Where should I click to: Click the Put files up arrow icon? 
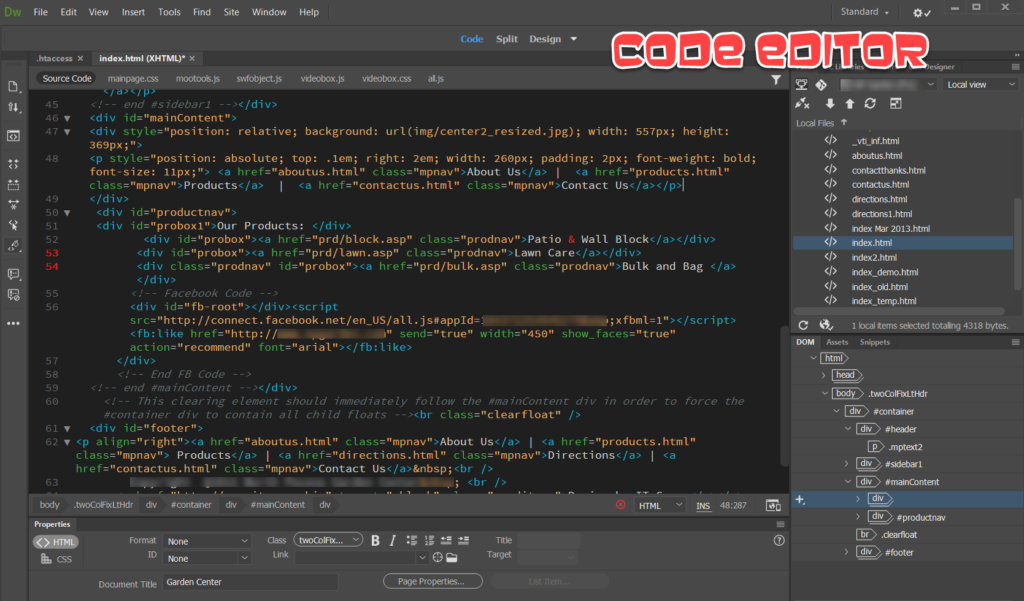tap(850, 103)
